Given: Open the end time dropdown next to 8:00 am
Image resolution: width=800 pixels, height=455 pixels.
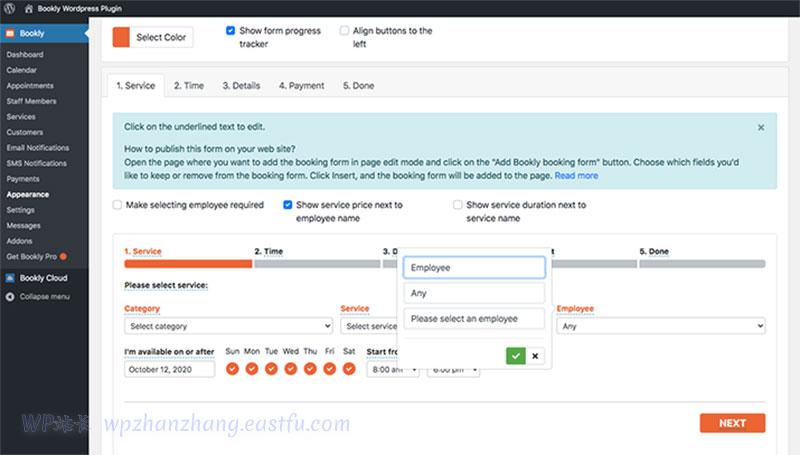Looking at the screenshot, I should (x=454, y=371).
